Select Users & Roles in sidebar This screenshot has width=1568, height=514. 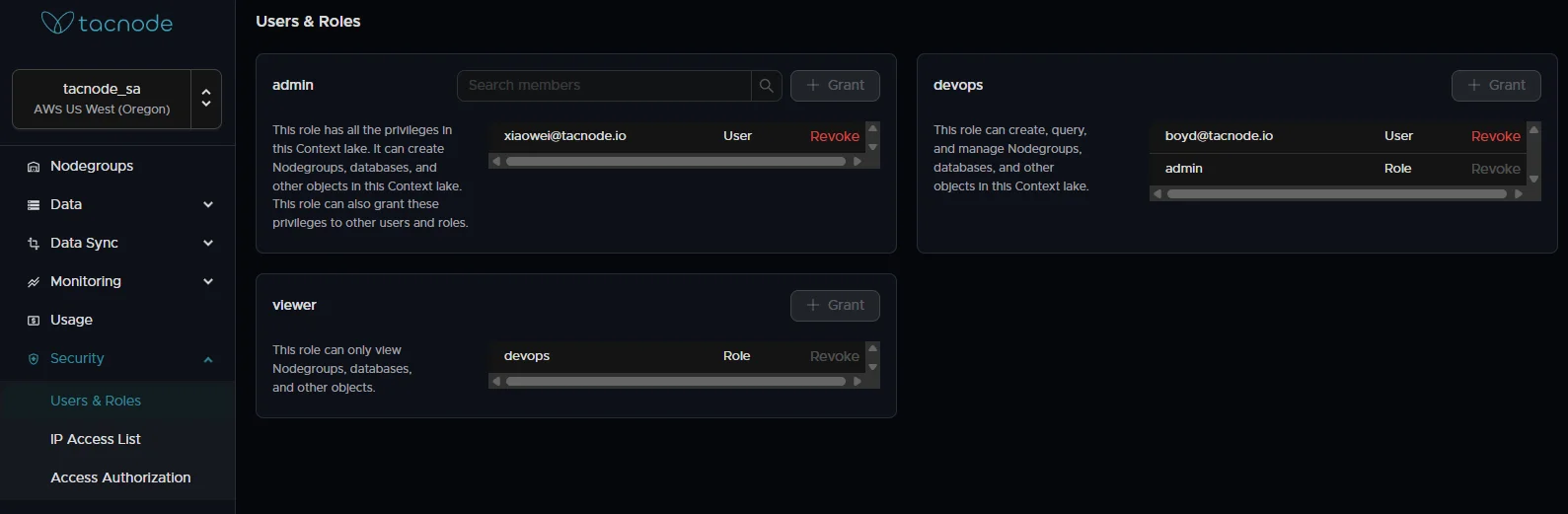pyautogui.click(x=96, y=401)
